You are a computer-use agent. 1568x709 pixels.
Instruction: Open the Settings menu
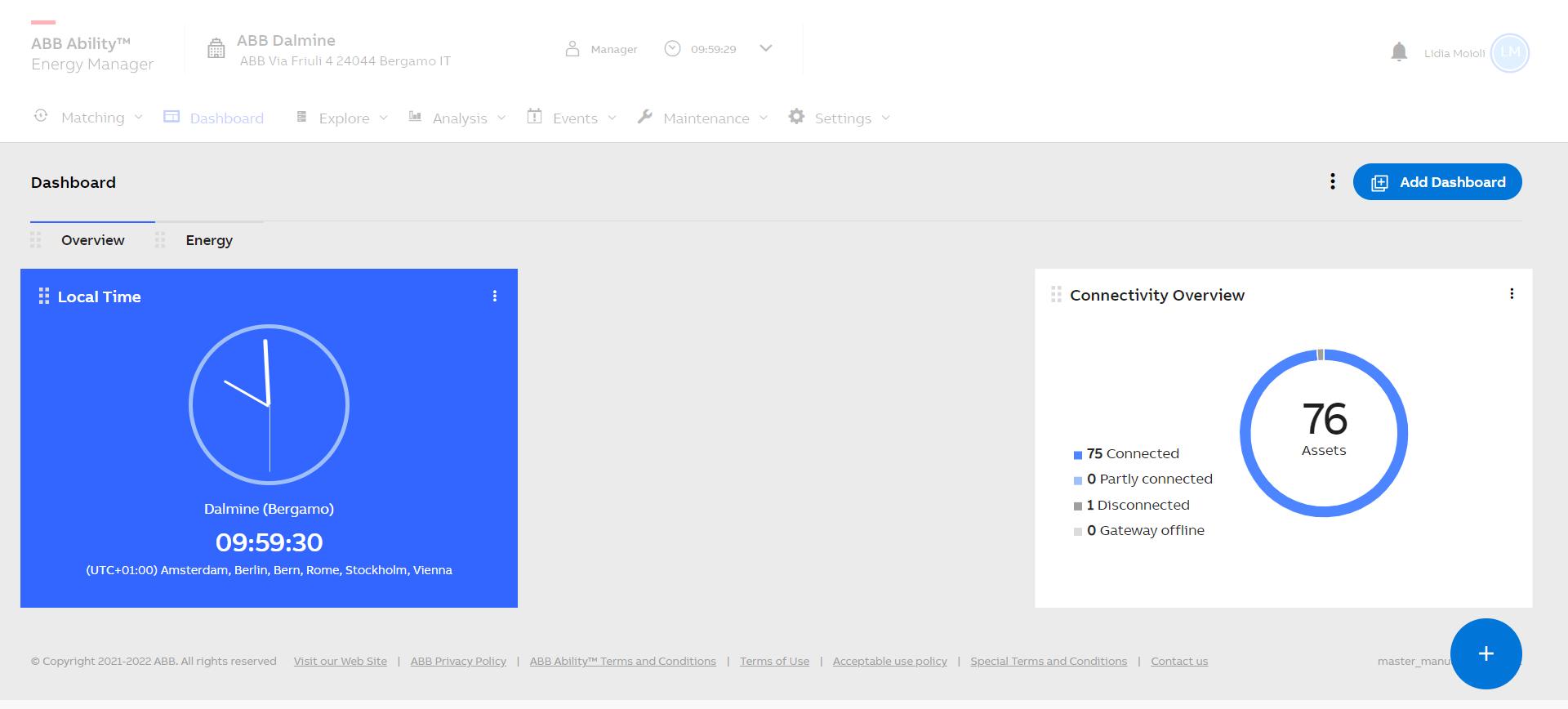[x=843, y=118]
